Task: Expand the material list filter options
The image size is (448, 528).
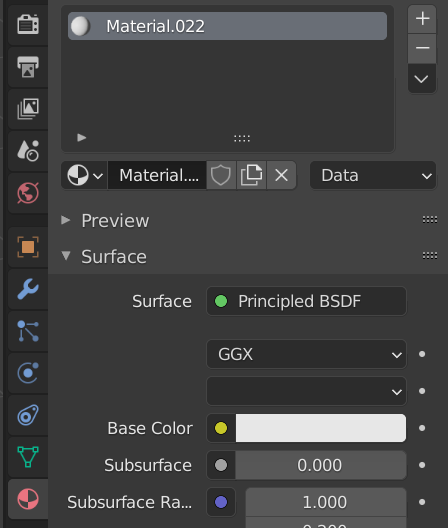Action: pos(82,137)
